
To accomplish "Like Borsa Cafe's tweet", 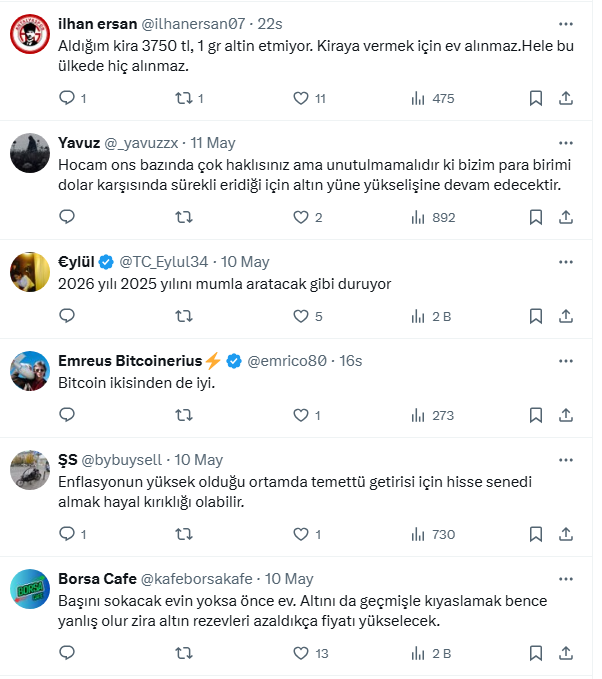I will (301, 653).
